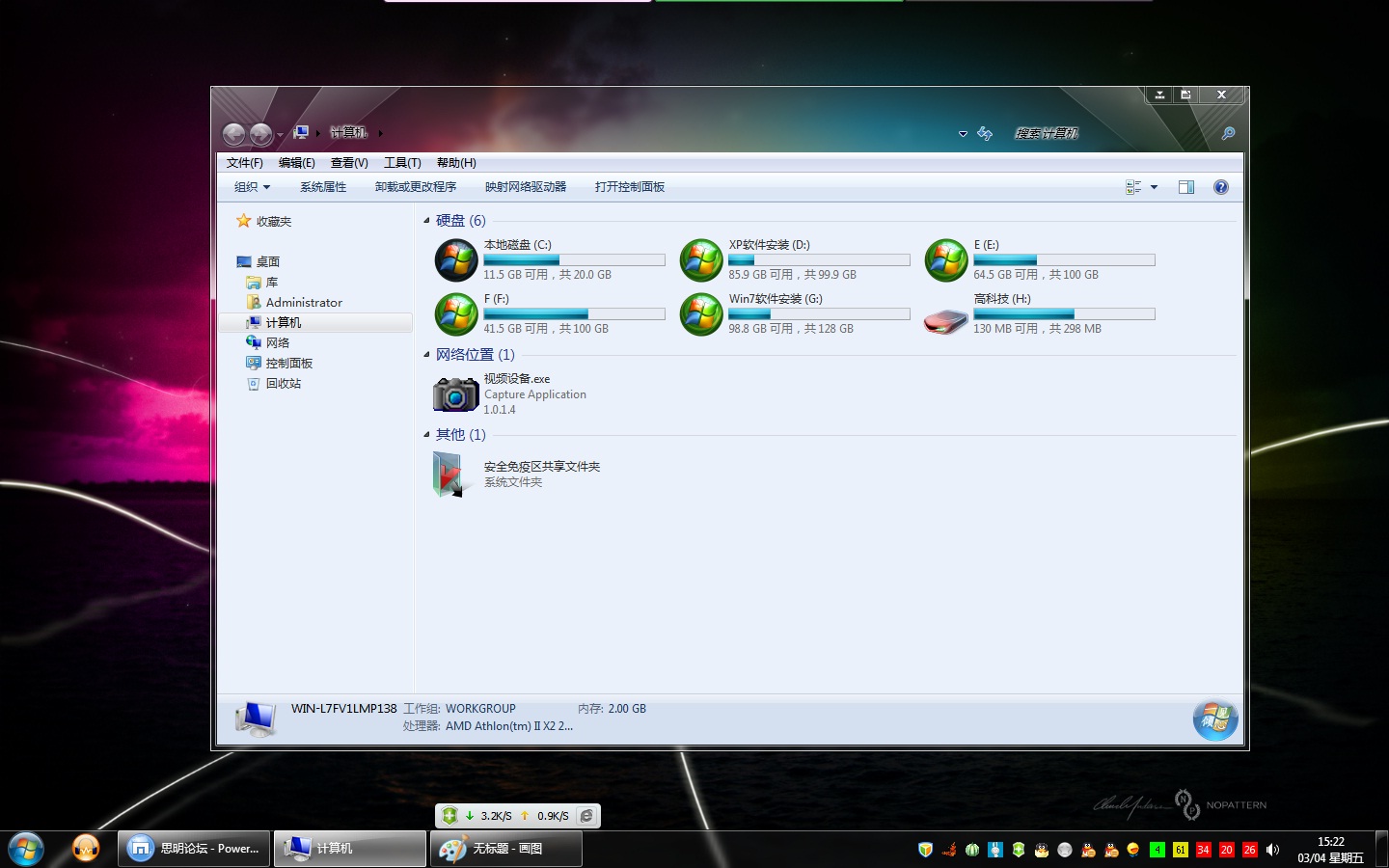Open the recent pages dropdown beside Forward
This screenshot has width=1389, height=868.
280,134
